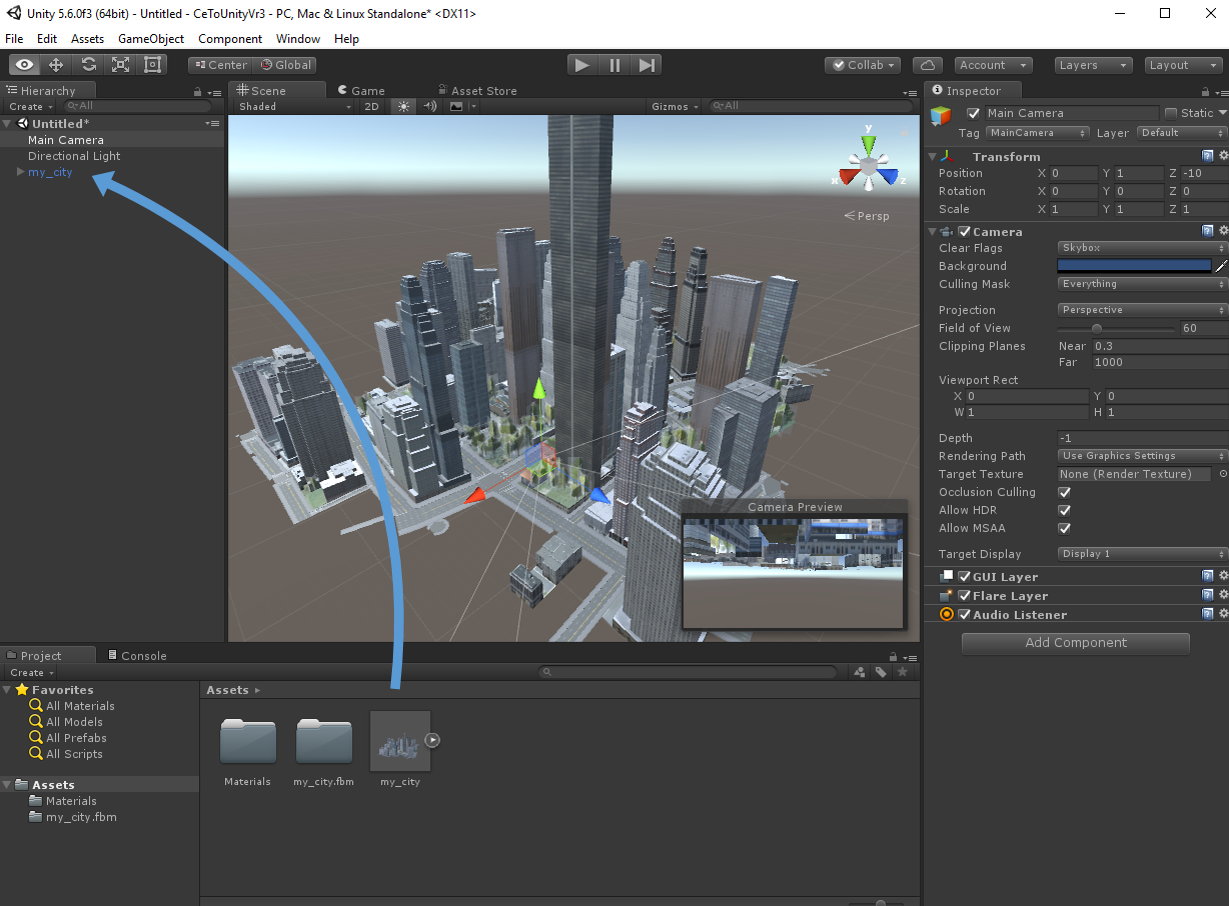Toggle Occlusion Culling checkbox
The image size is (1229, 906).
1064,492
